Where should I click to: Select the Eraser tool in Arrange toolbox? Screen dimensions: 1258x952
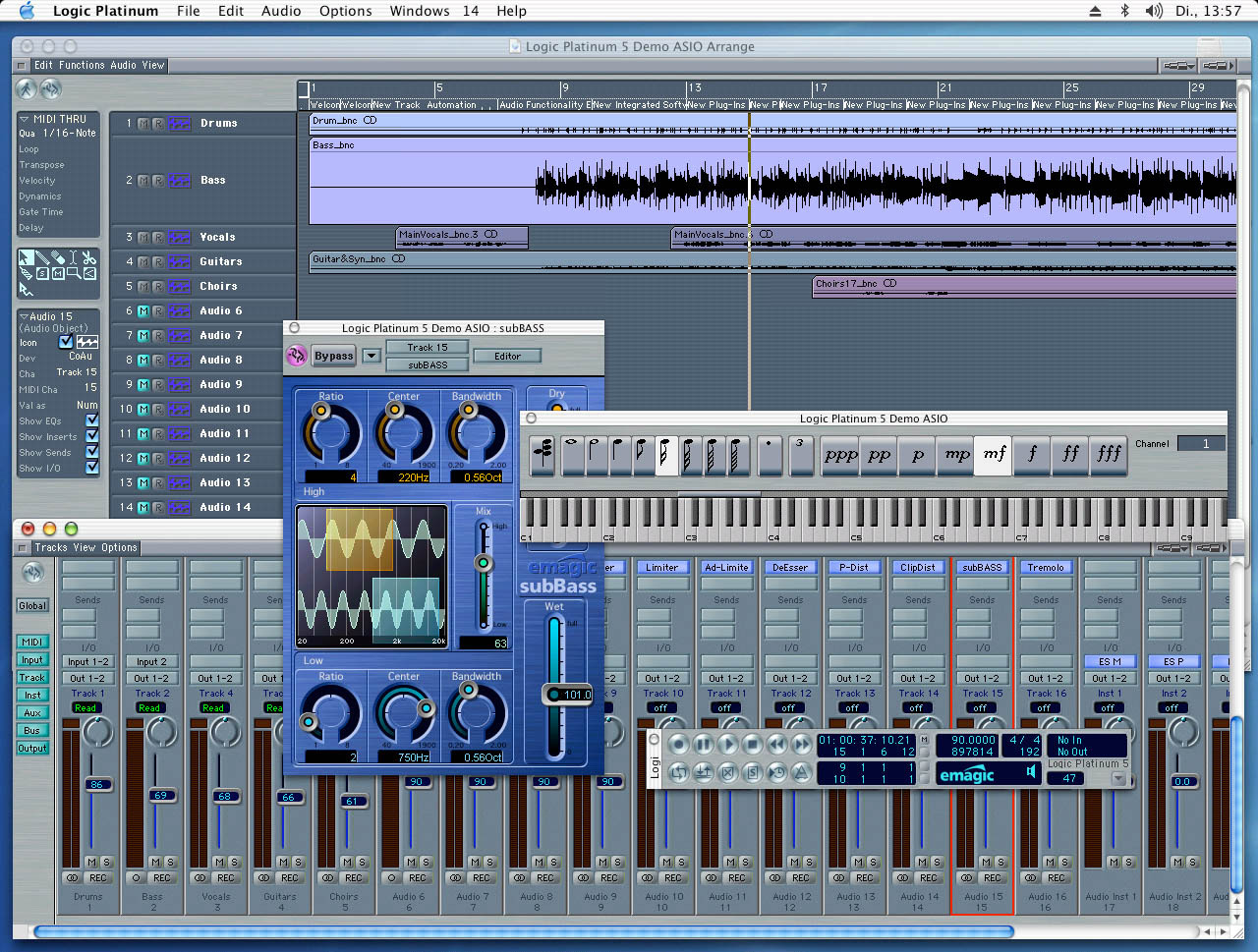(x=58, y=257)
